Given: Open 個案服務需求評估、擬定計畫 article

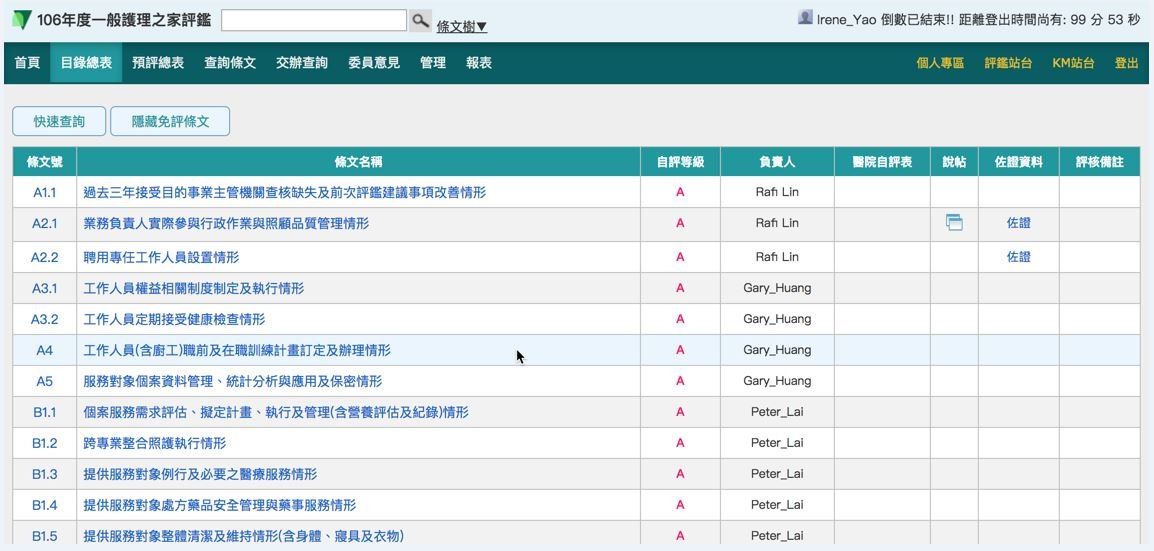Looking at the screenshot, I should (276, 412).
